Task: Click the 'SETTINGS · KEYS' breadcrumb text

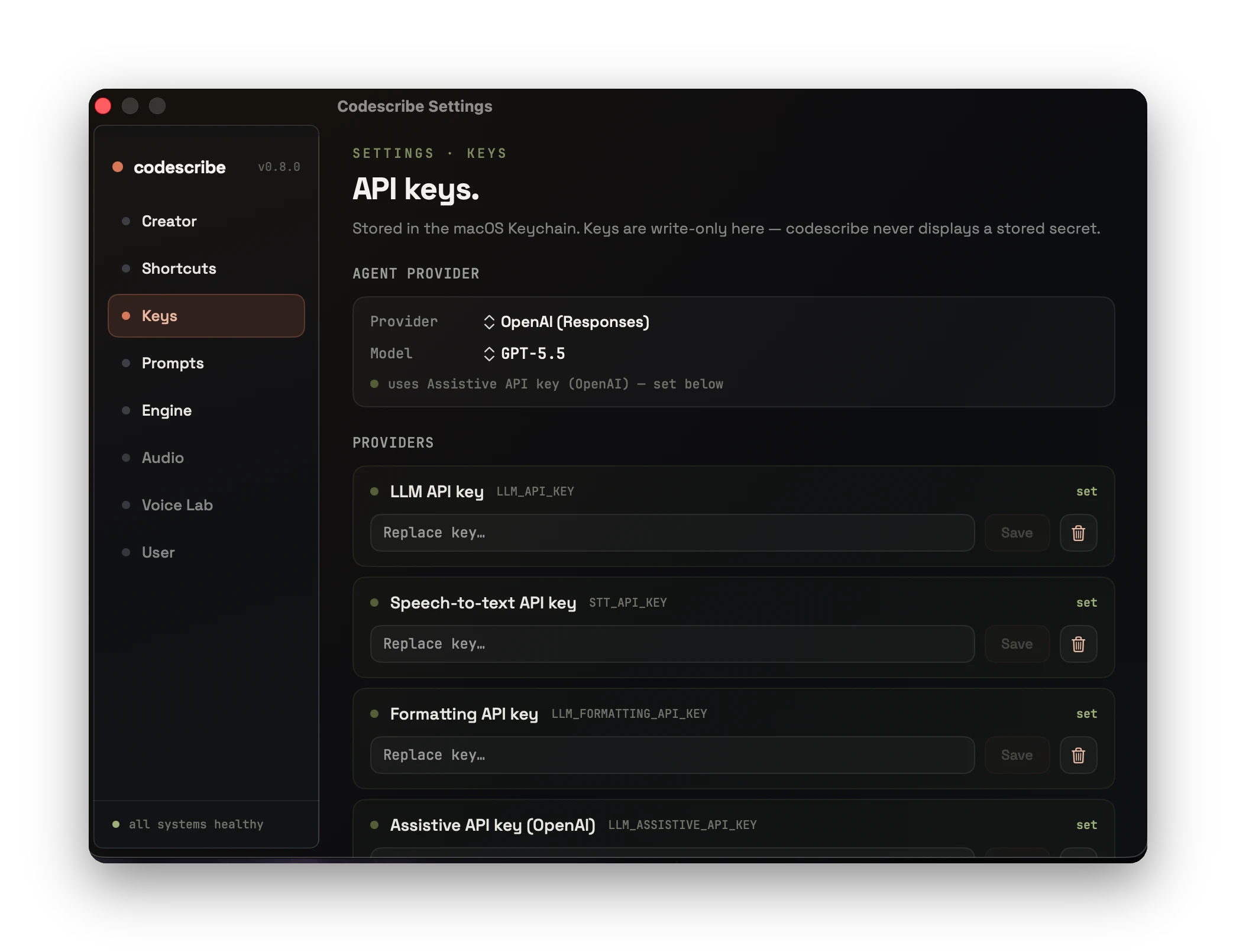Action: [x=430, y=154]
